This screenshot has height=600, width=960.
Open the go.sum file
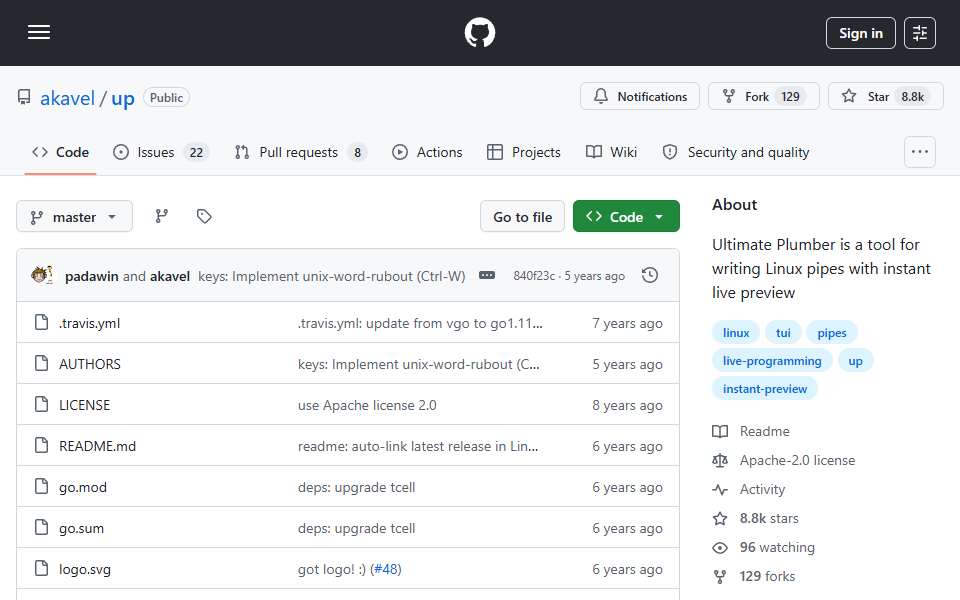point(81,528)
